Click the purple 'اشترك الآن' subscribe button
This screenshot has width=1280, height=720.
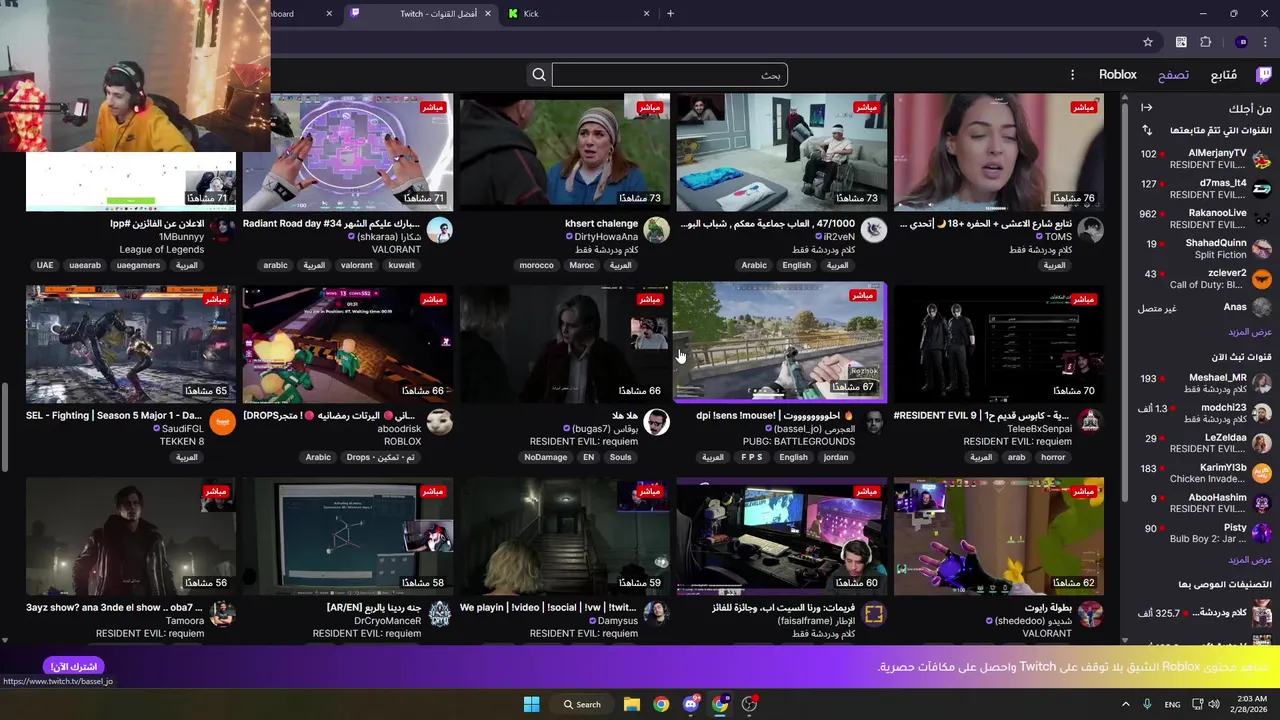click(74, 666)
